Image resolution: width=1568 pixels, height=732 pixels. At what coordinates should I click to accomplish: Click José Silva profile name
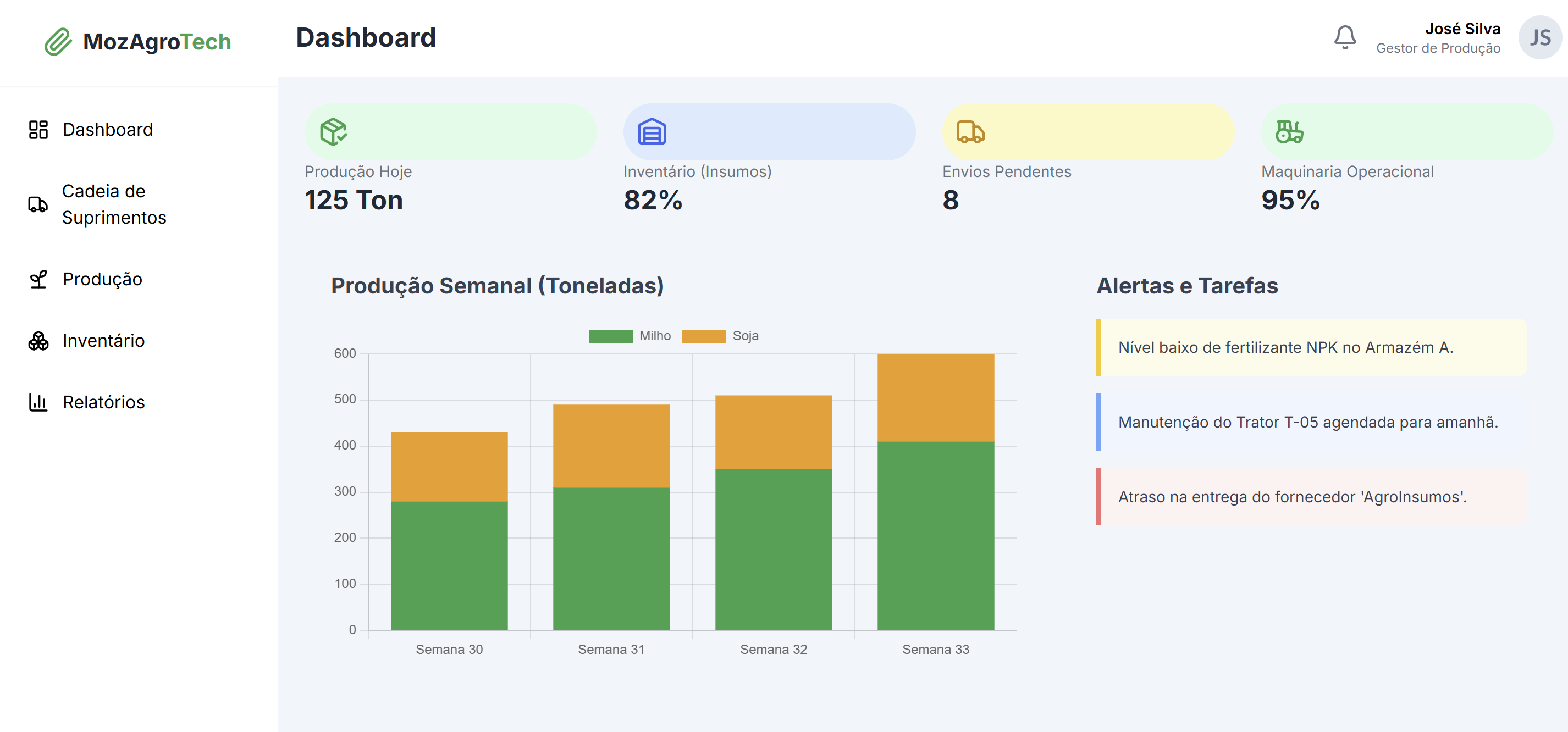pos(1461,29)
